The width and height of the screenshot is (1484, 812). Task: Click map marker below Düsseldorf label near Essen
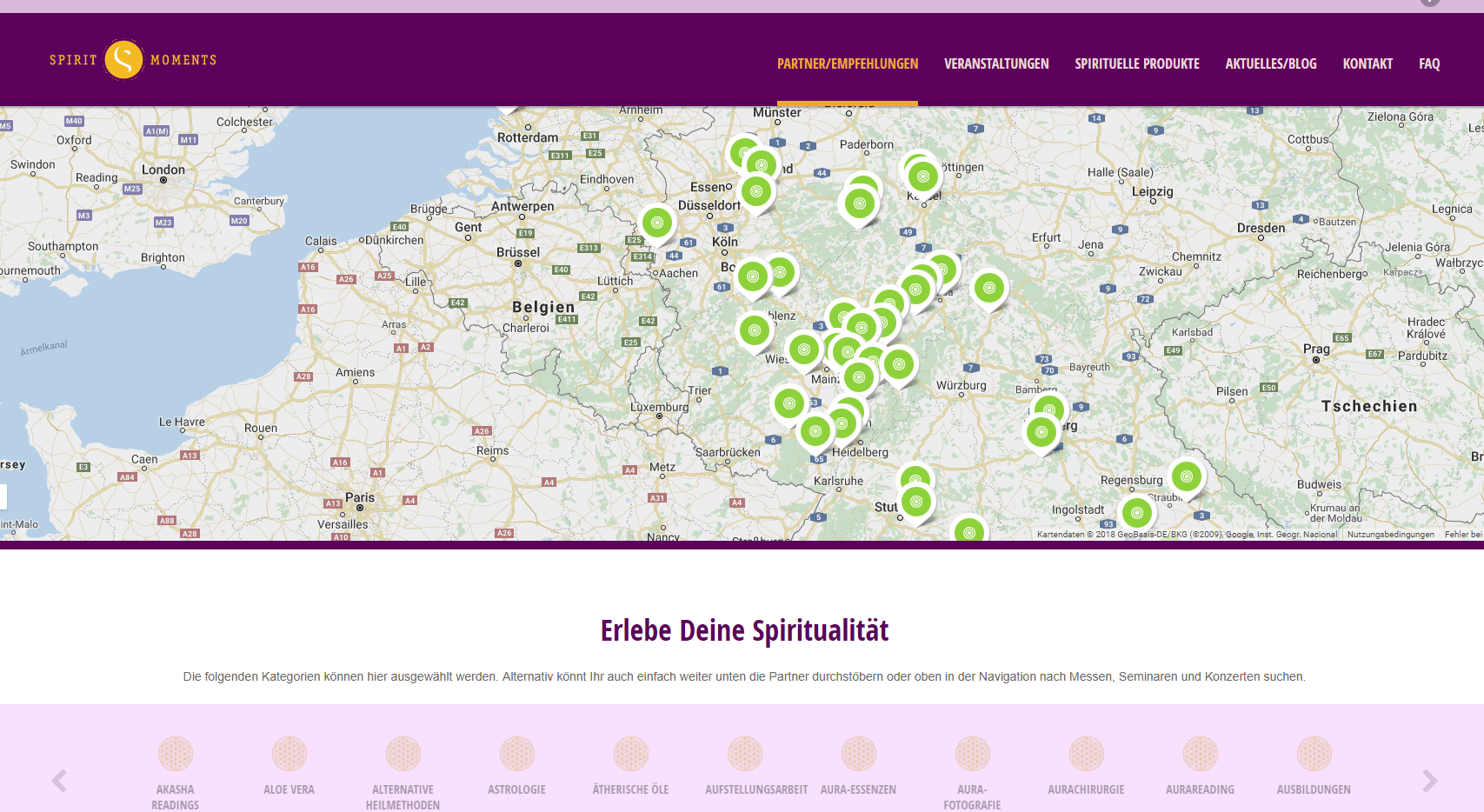[755, 191]
